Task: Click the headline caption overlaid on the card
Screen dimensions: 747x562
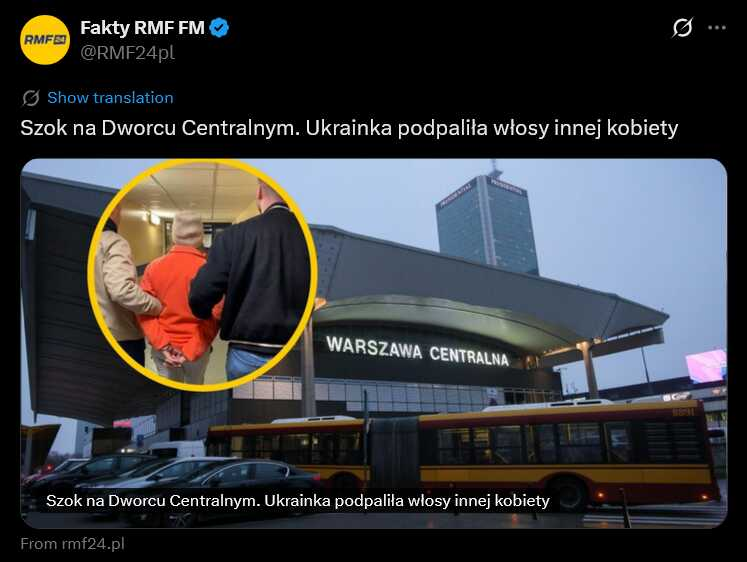Action: tap(298, 501)
